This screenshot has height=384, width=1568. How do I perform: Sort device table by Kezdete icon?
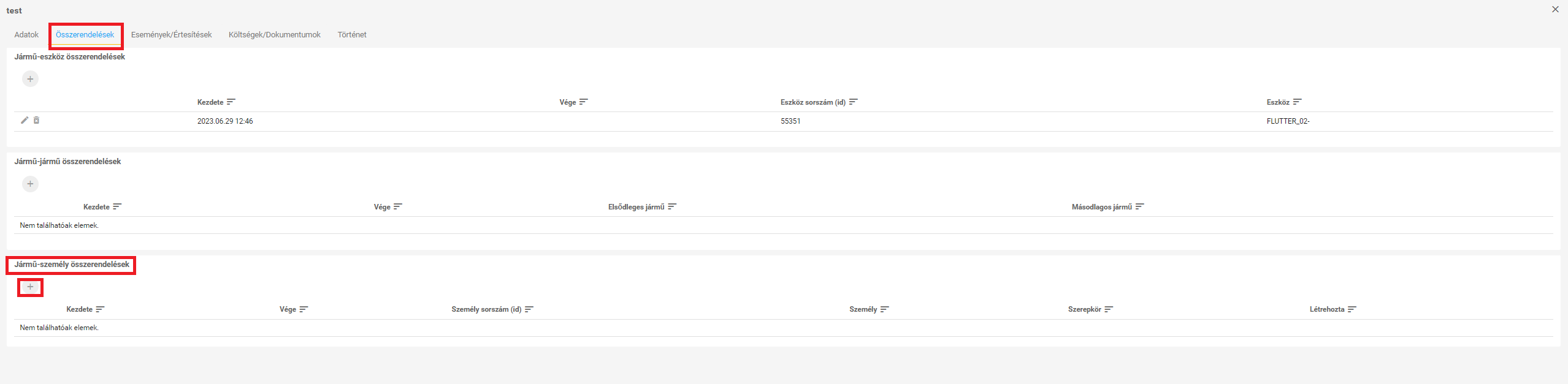pyautogui.click(x=231, y=102)
